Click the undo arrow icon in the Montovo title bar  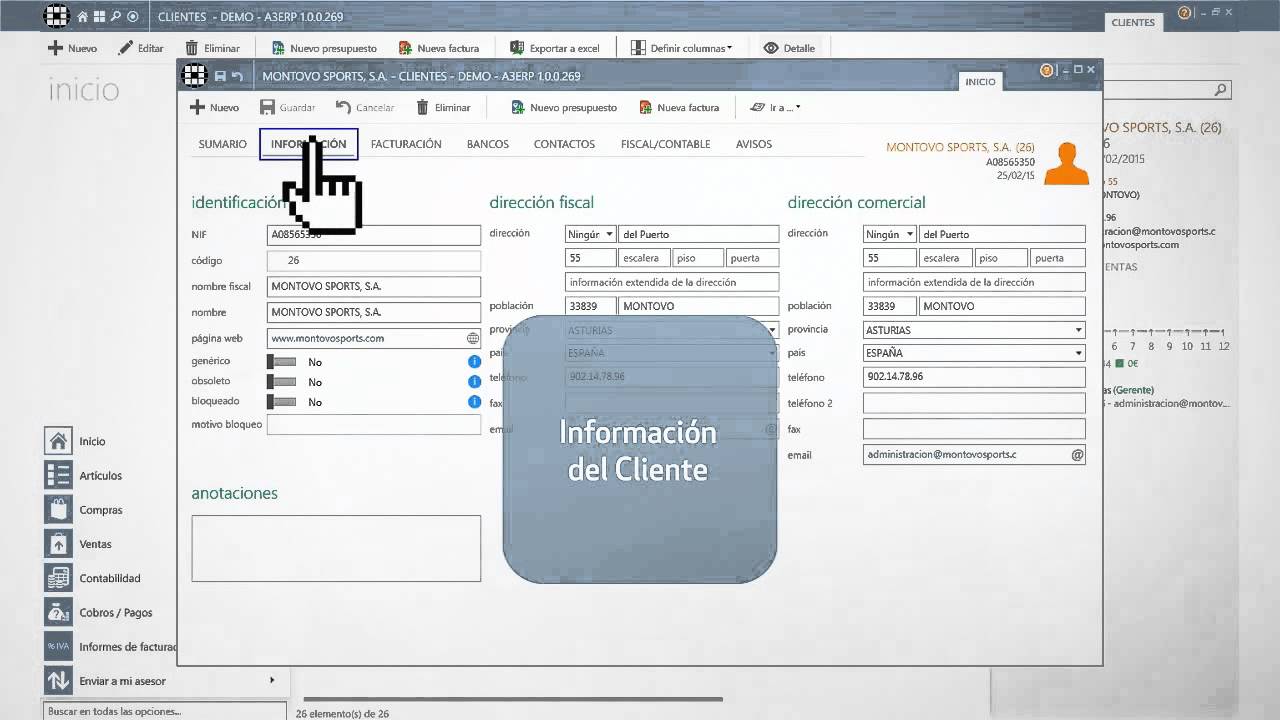pyautogui.click(x=237, y=76)
